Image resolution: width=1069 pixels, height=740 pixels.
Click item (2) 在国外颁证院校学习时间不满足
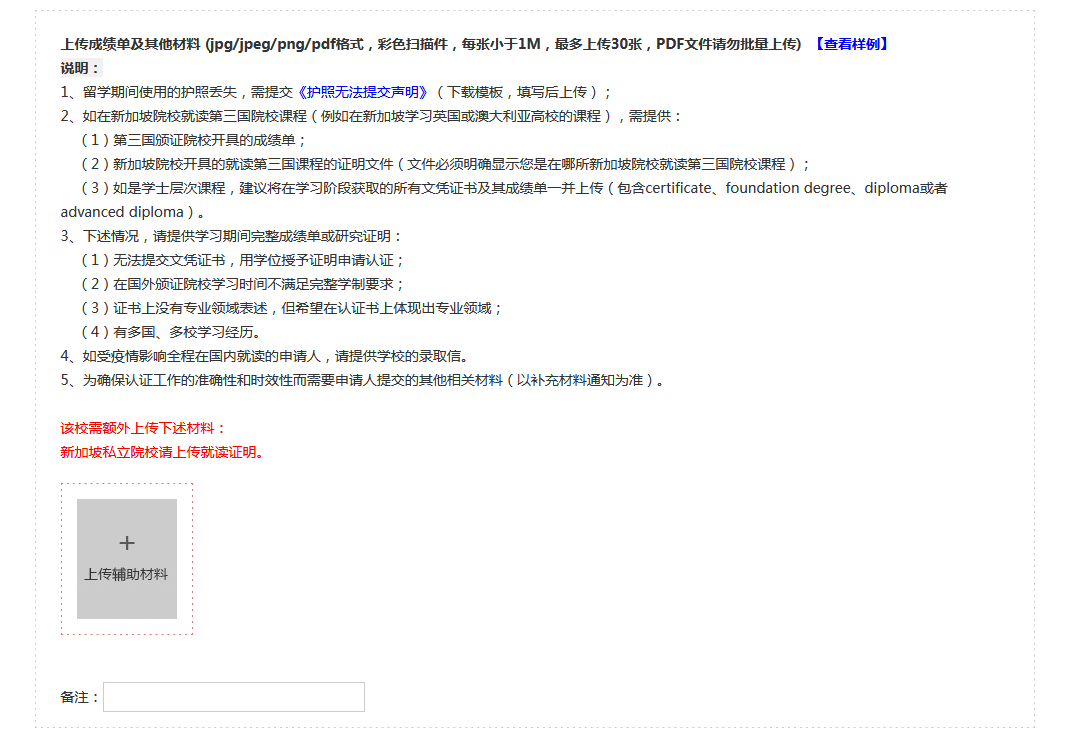[x=243, y=284]
